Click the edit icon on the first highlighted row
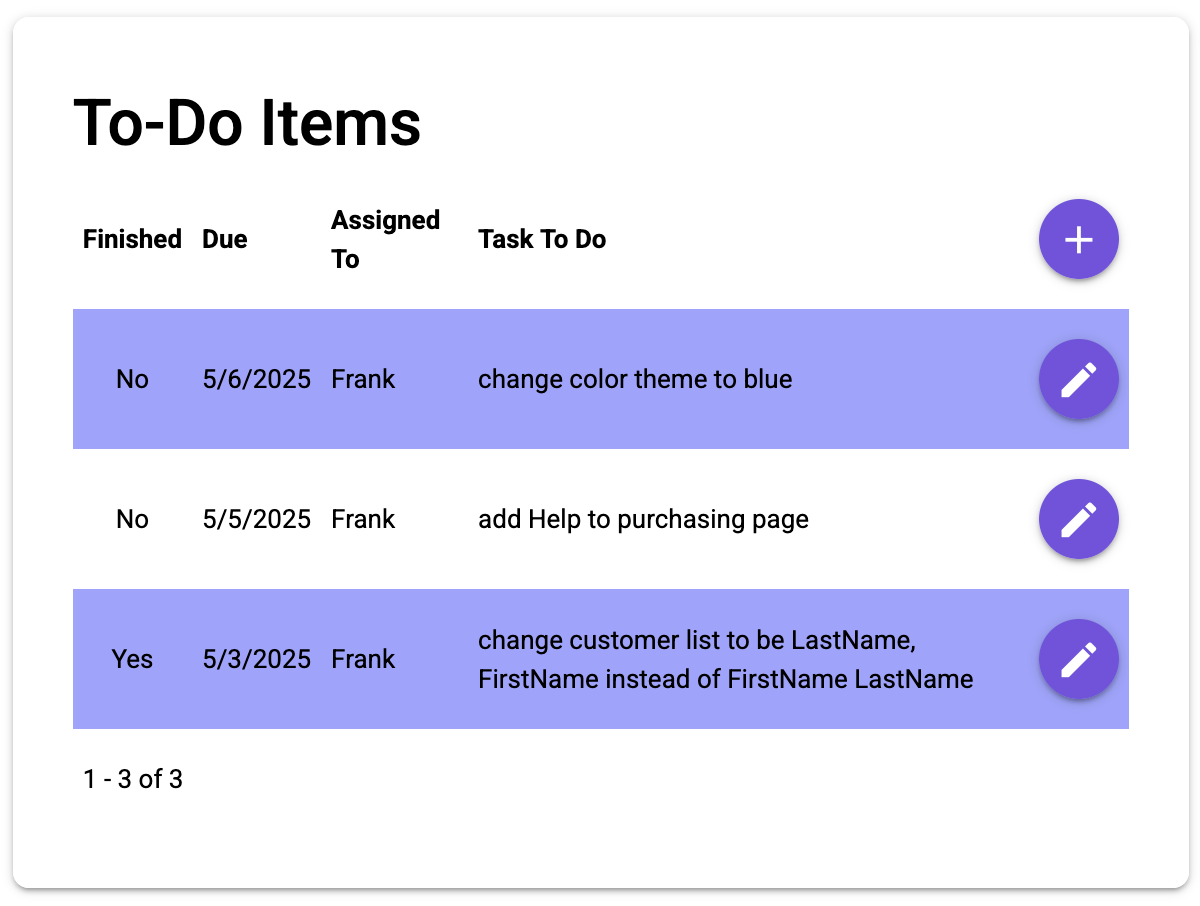The height and width of the screenshot is (906, 1200). point(1078,379)
